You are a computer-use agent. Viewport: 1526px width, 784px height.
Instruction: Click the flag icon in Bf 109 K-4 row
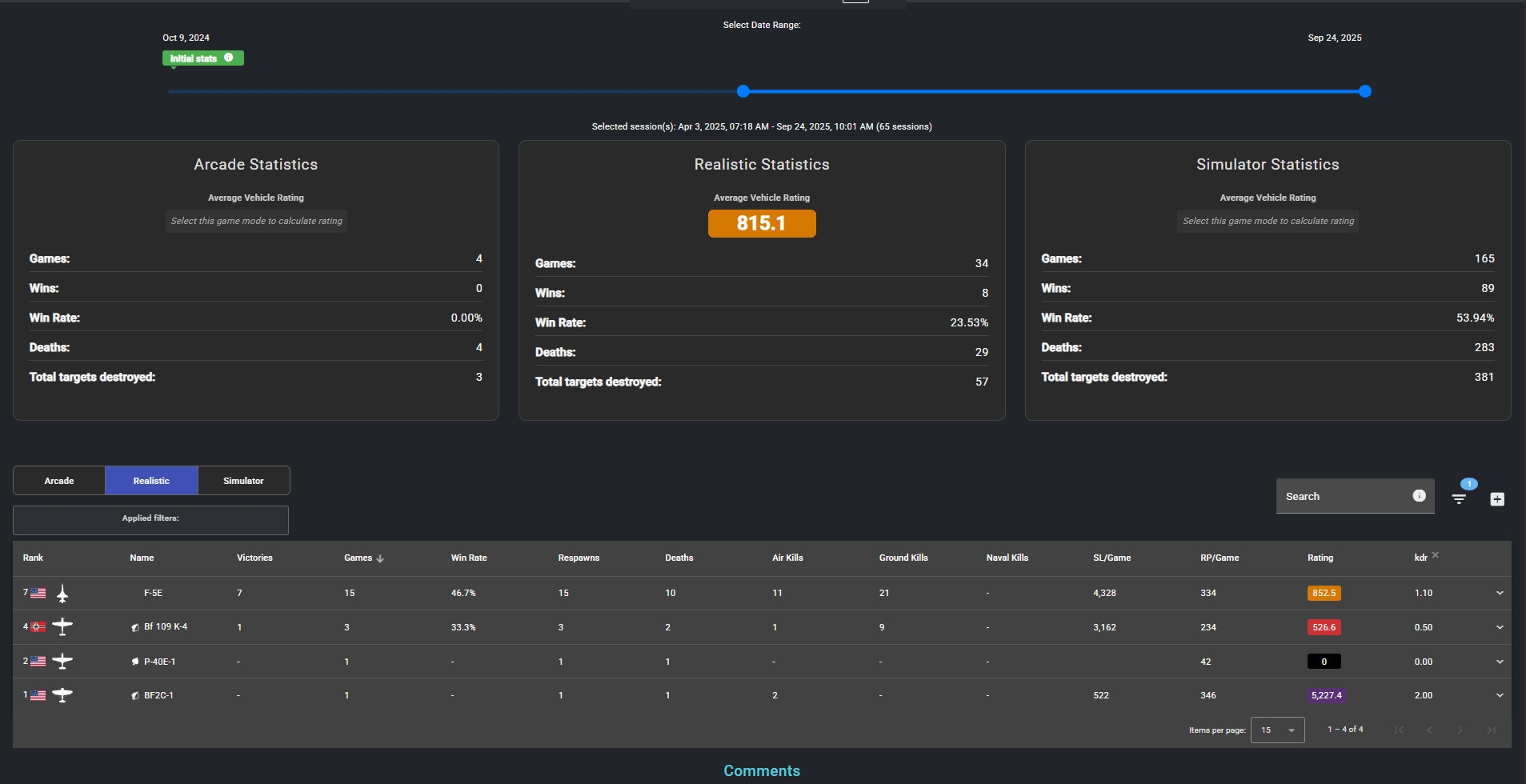click(38, 627)
